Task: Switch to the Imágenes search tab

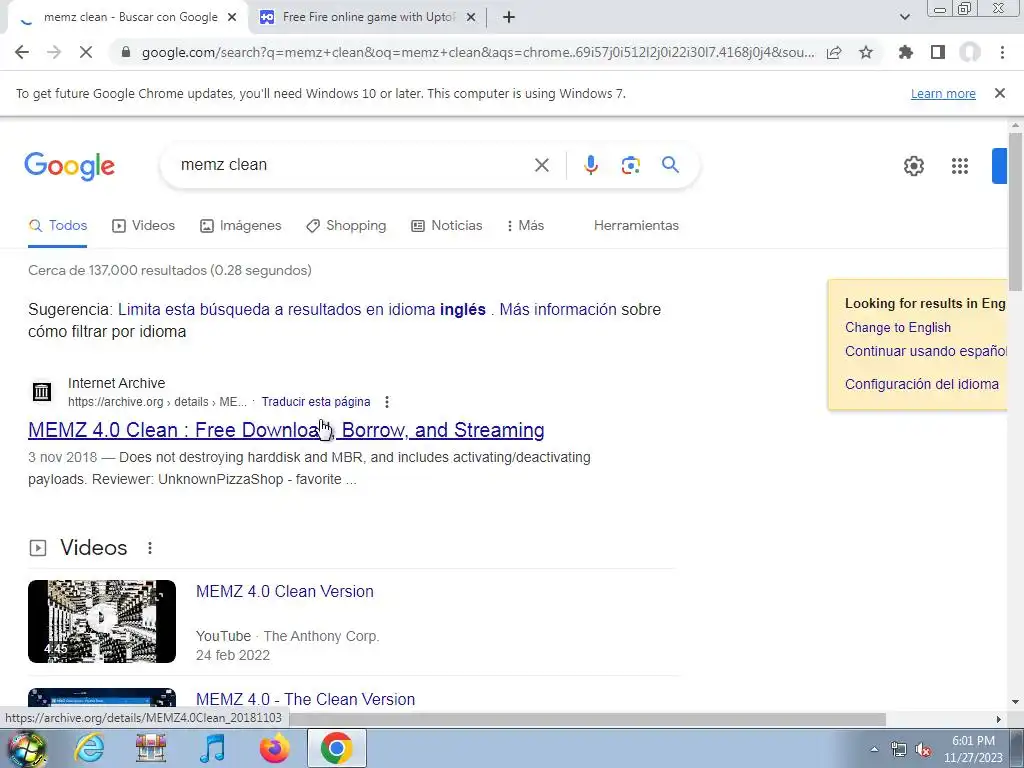Action: pyautogui.click(x=240, y=225)
